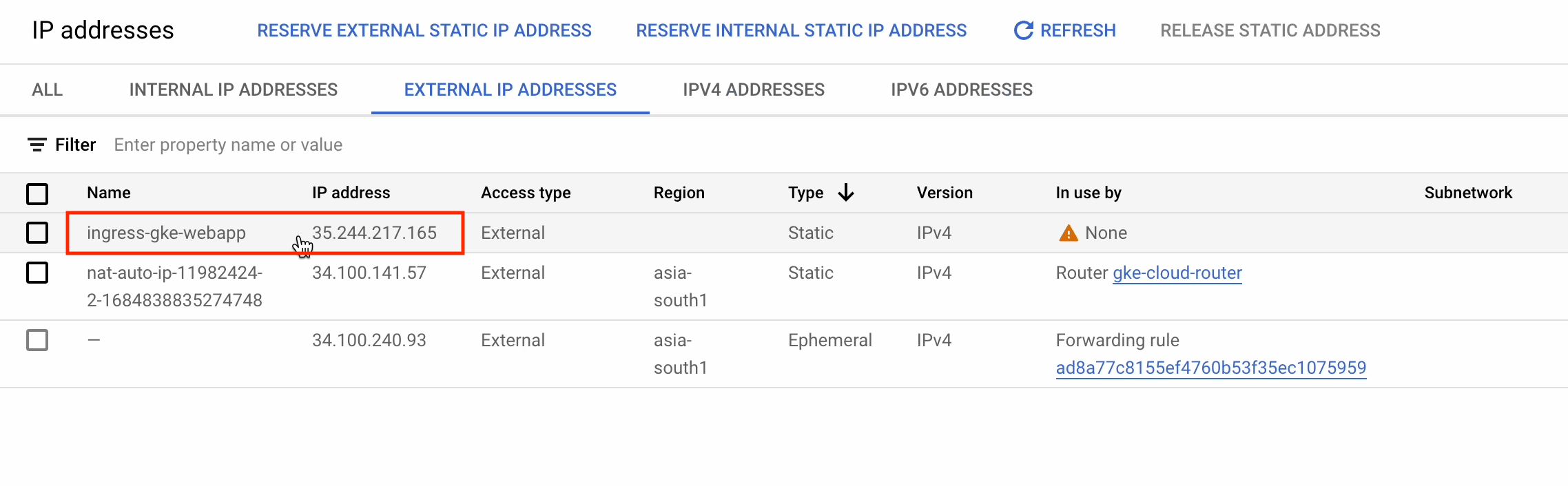Open the gke-cloud-router link
Image resolution: width=1568 pixels, height=486 pixels.
click(x=1177, y=273)
